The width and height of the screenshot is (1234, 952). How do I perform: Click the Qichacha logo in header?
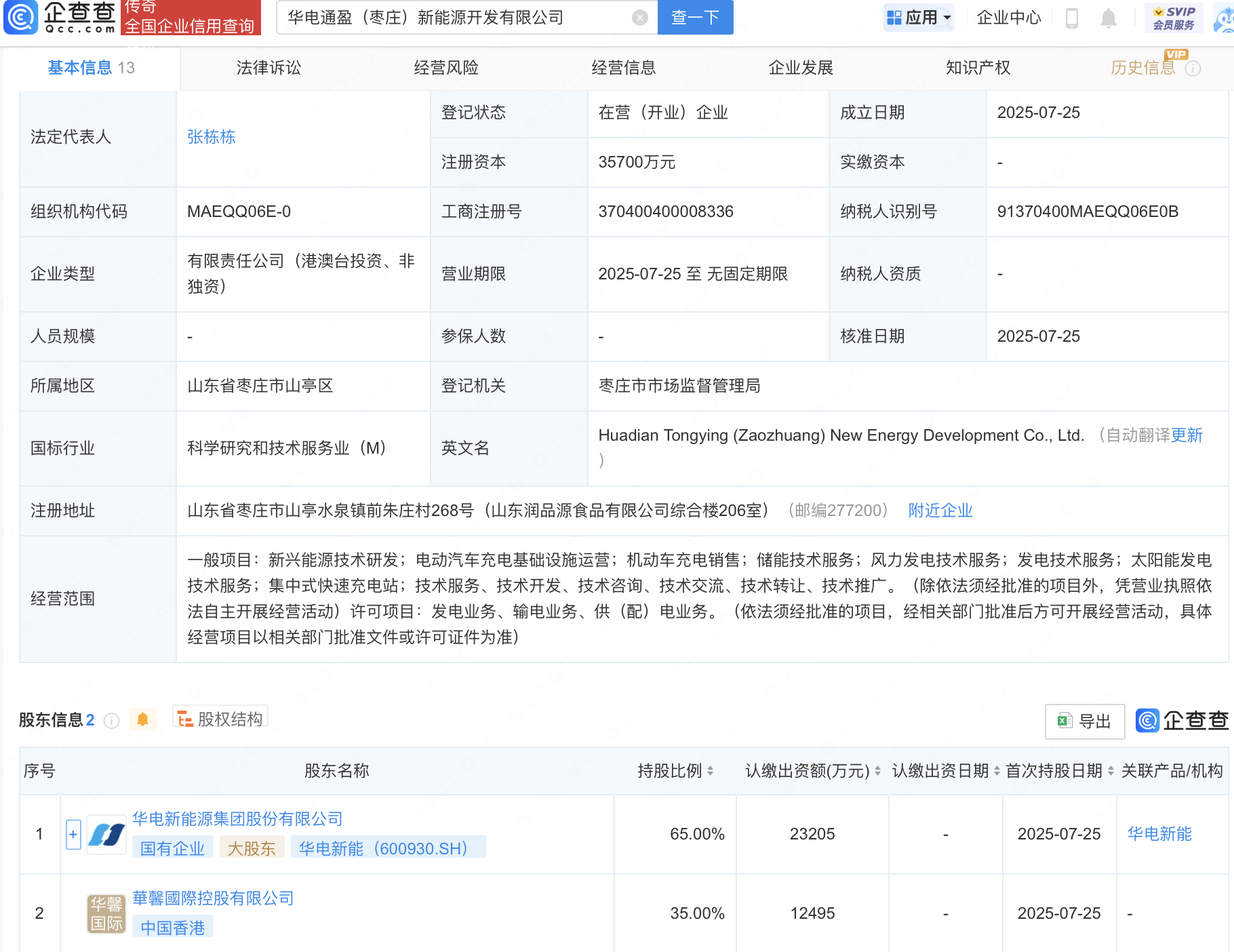[60, 17]
